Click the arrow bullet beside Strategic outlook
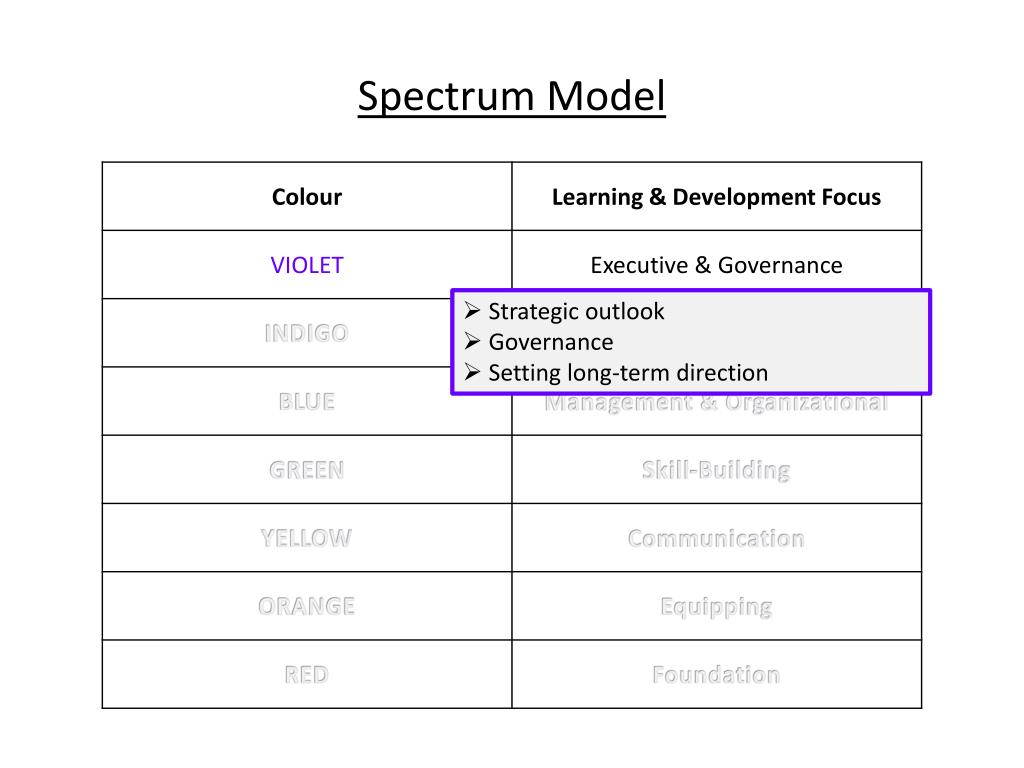 472,311
